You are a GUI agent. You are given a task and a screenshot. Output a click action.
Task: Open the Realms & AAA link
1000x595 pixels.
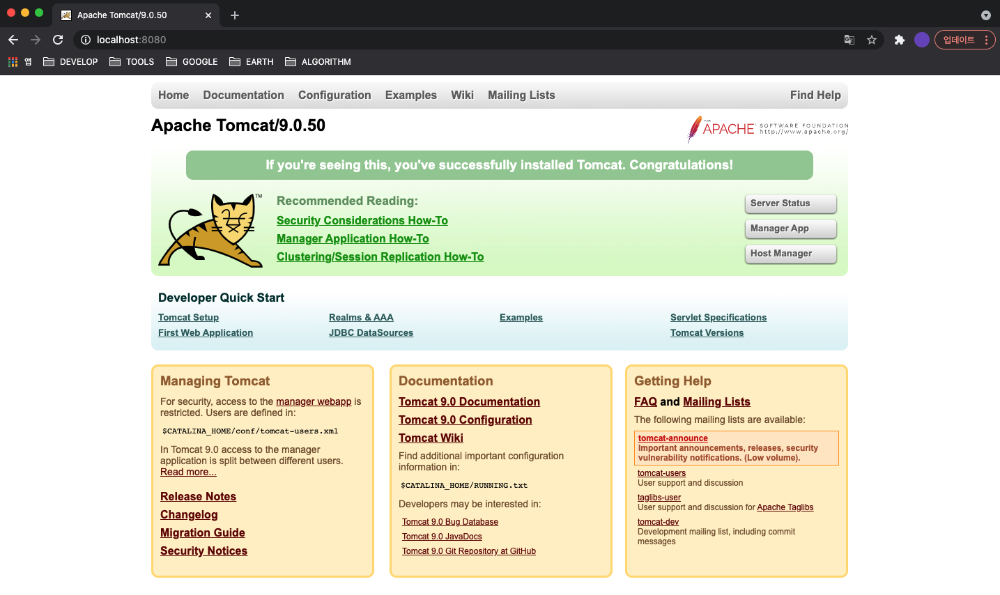coord(361,318)
